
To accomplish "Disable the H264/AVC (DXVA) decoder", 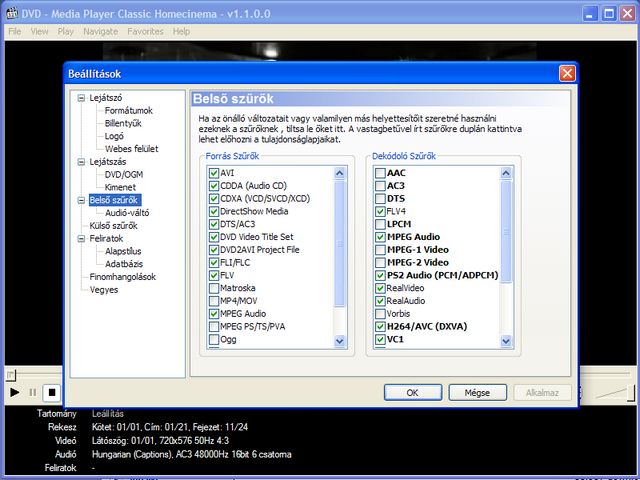I will coord(380,327).
